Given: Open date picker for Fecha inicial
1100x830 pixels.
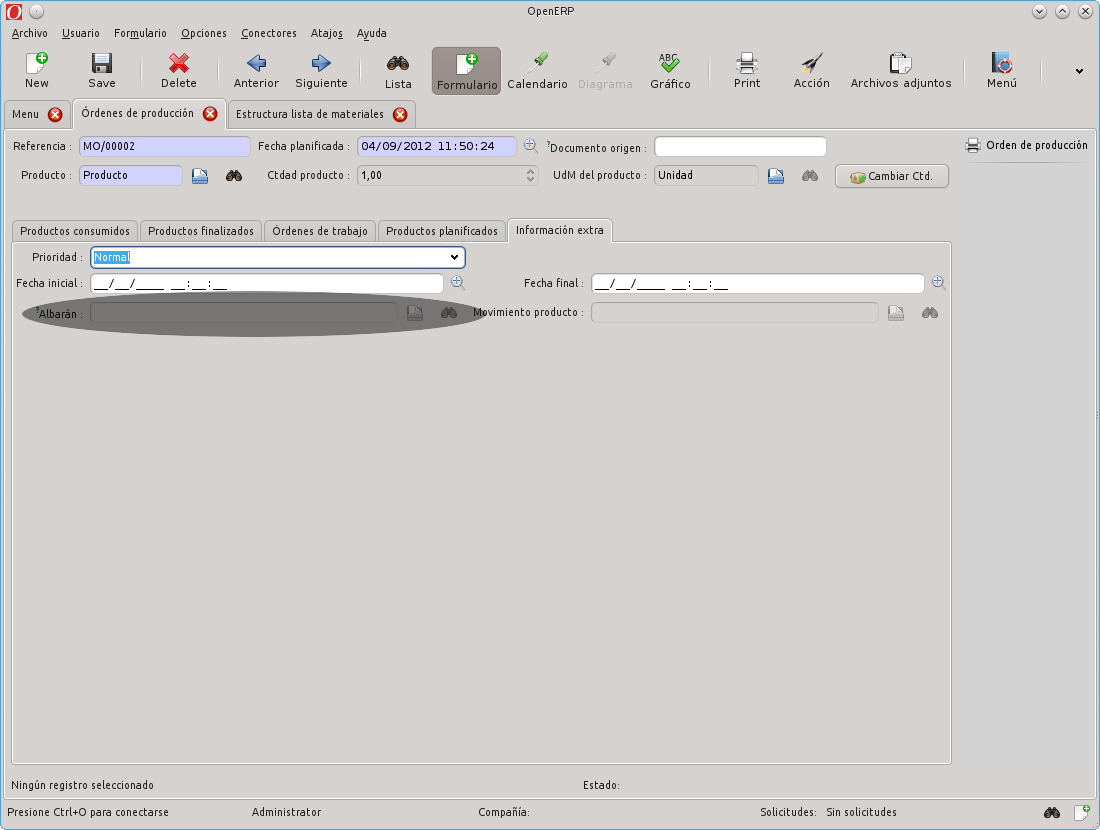Looking at the screenshot, I should [x=457, y=283].
